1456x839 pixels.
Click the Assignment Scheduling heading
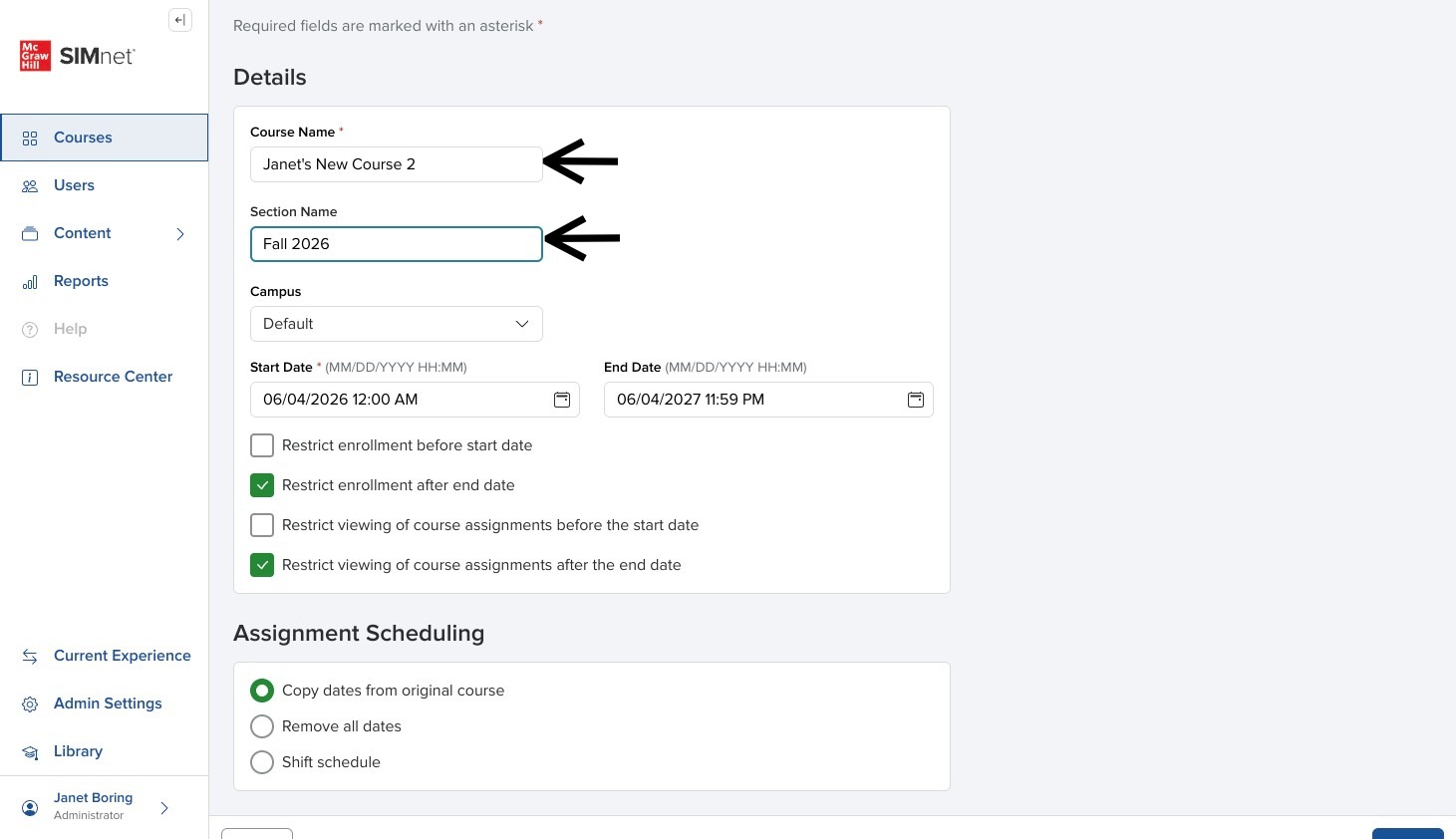point(359,633)
